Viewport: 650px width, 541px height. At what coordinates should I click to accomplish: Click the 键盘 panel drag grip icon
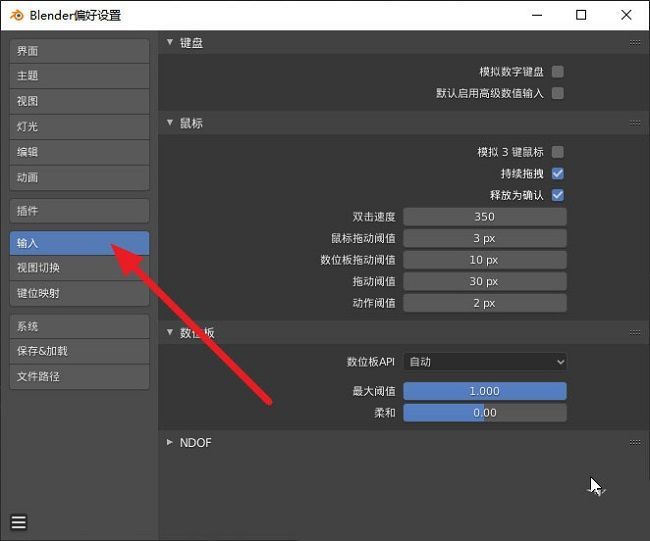pyautogui.click(x=635, y=43)
